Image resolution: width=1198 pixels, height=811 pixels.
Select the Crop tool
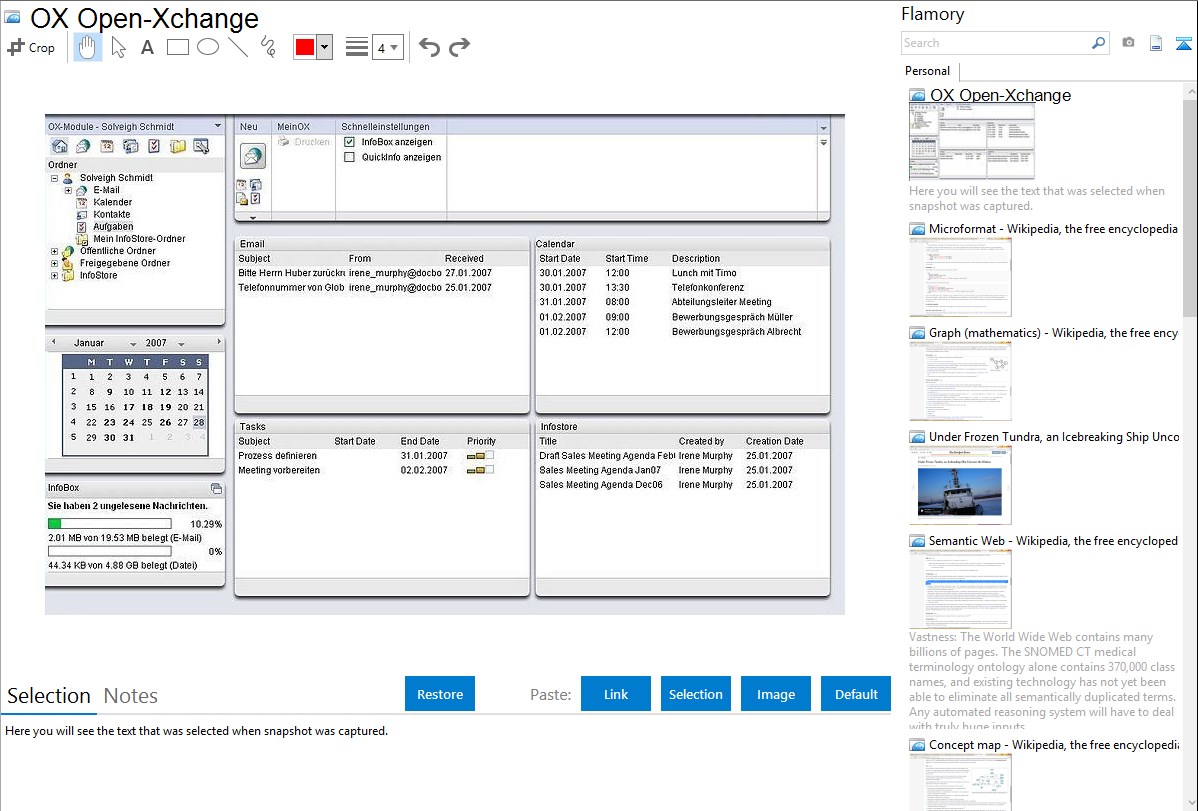click(31, 47)
